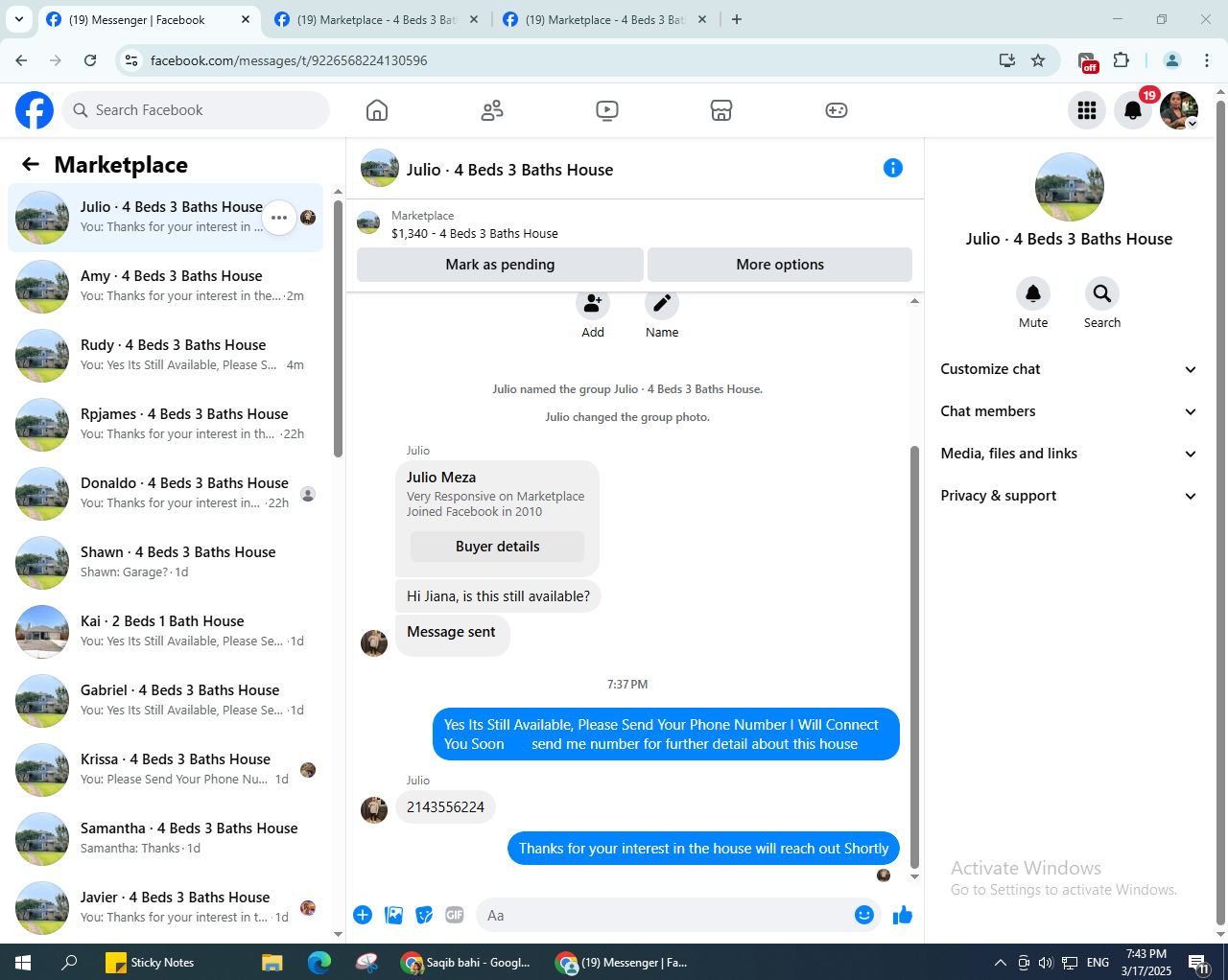The image size is (1228, 980).
Task: Expand Media, files and links section
Action: coord(1068,454)
